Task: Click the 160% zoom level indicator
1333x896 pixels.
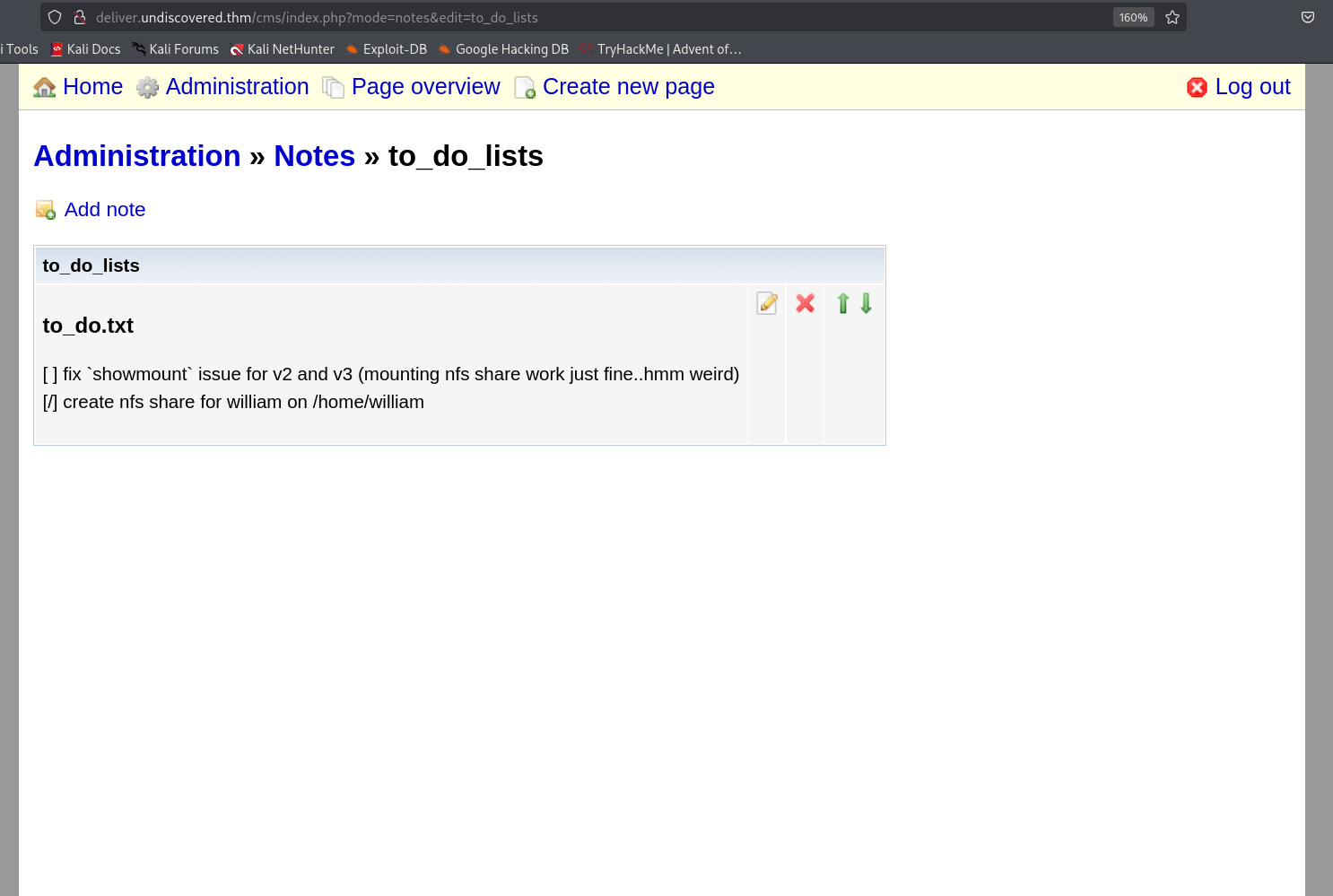Action: (x=1133, y=17)
